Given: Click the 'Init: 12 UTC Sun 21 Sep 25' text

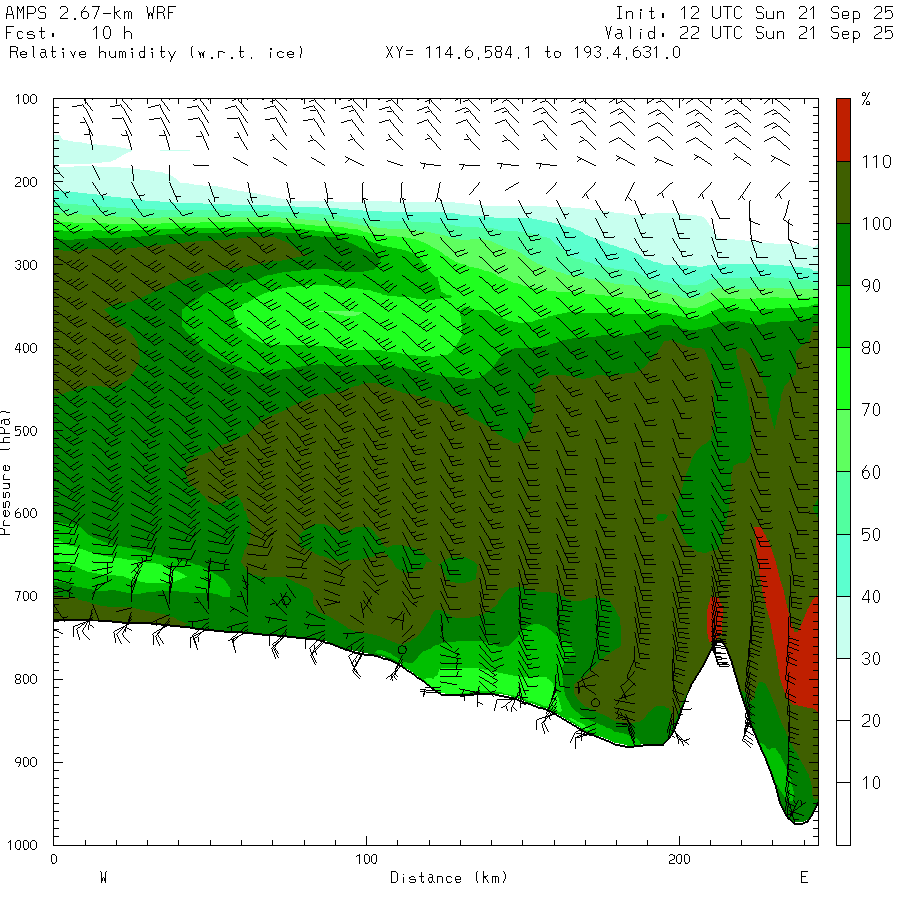Looking at the screenshot, I should tap(754, 13).
